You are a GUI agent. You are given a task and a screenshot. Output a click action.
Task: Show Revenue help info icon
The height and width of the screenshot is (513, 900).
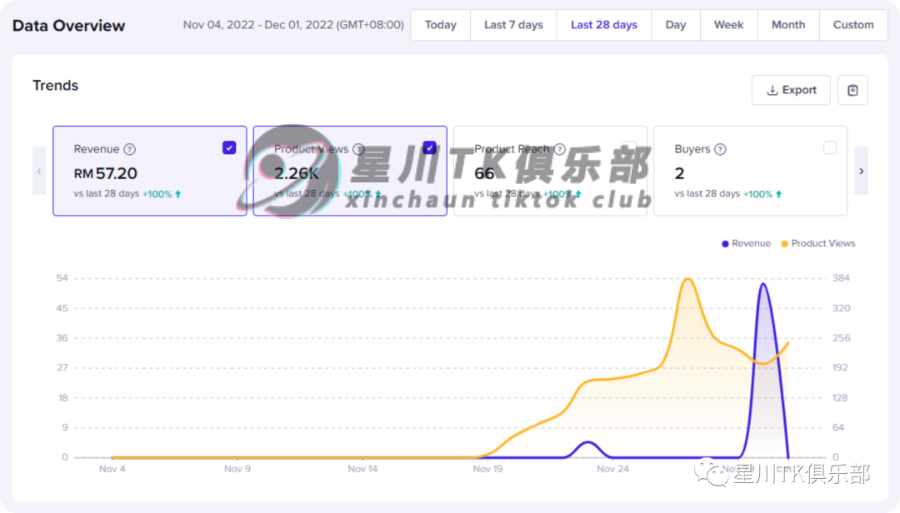pos(130,149)
